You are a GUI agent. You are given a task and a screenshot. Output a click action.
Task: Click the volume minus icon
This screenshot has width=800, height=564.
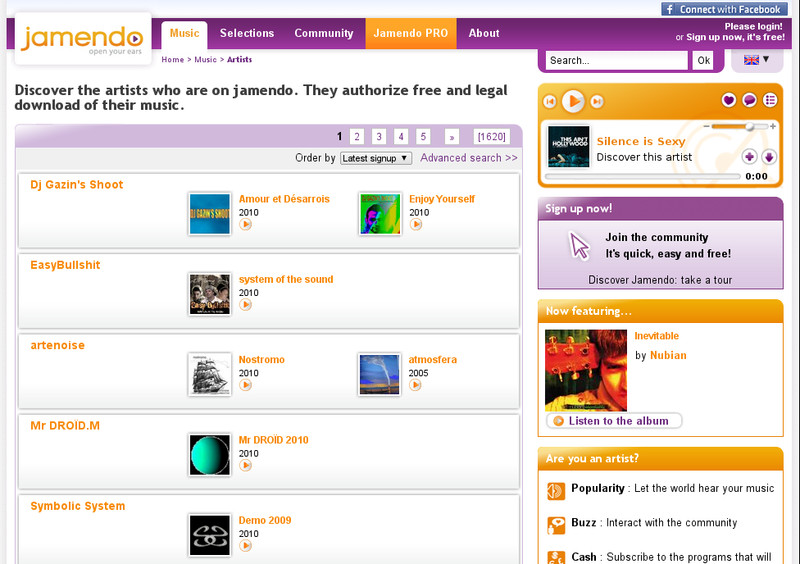(x=706, y=126)
